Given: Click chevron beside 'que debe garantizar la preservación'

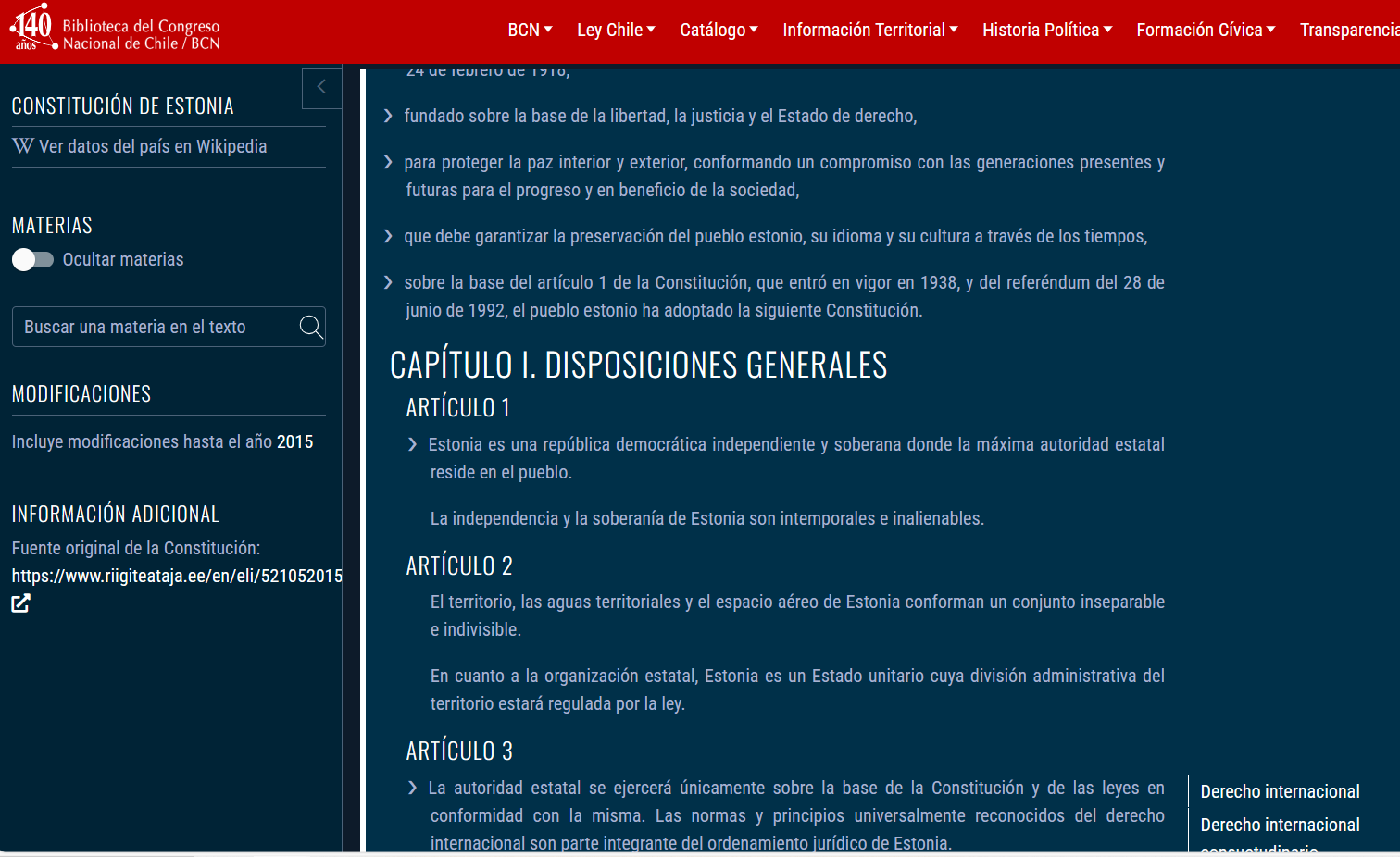Looking at the screenshot, I should click(388, 236).
